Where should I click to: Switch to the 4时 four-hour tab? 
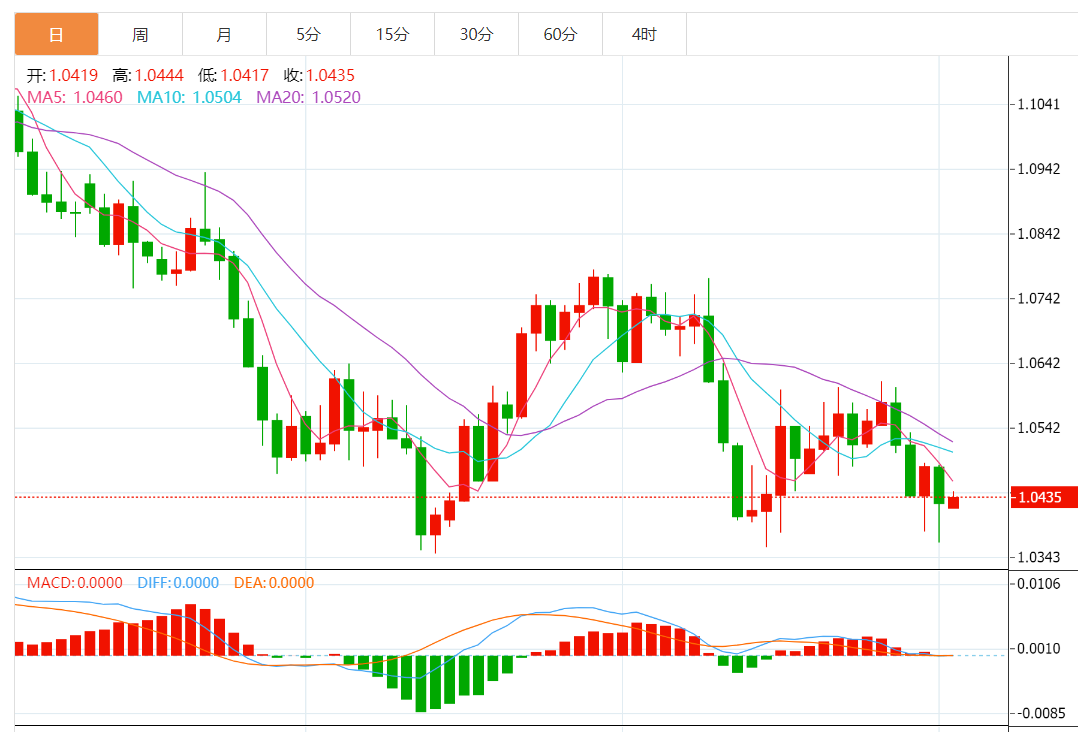tap(644, 34)
